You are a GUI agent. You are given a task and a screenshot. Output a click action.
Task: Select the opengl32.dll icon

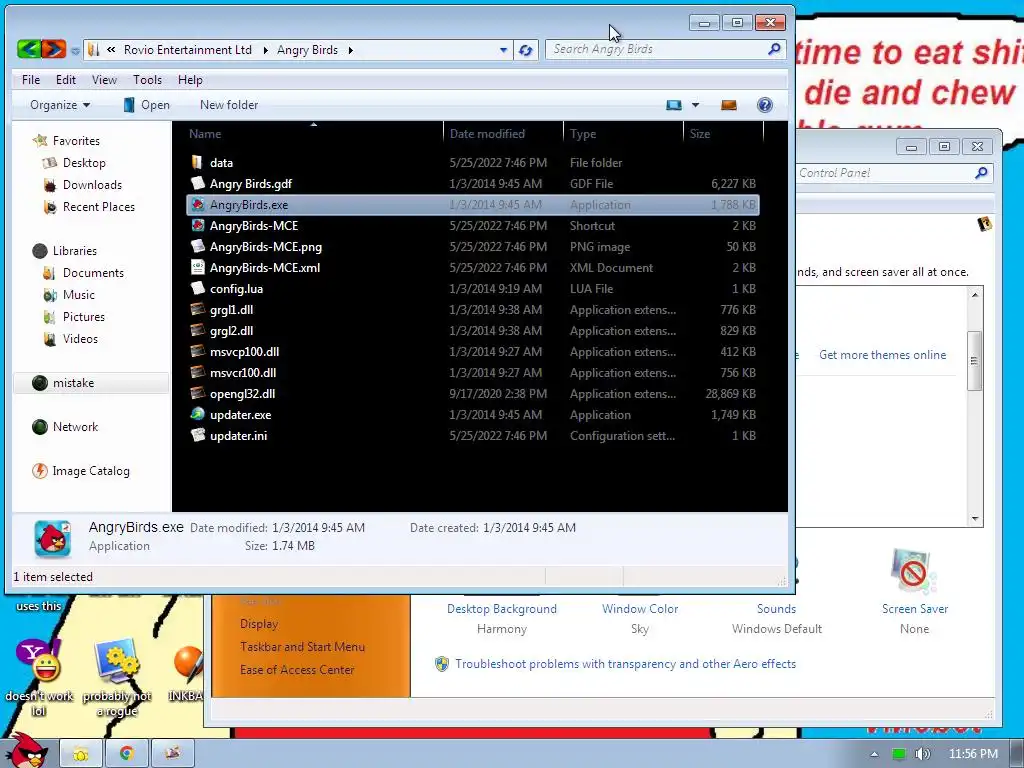(x=197, y=393)
